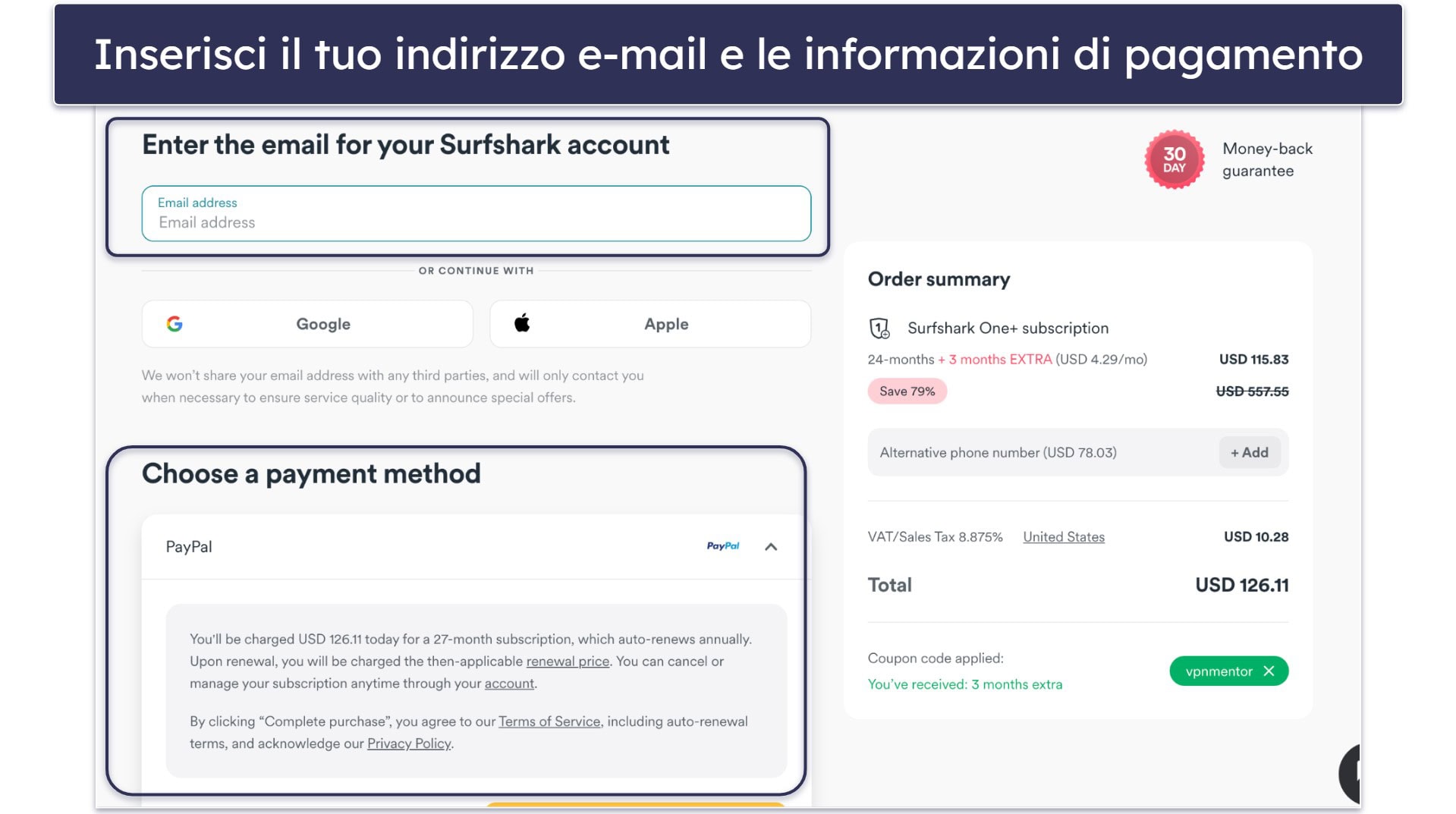Open the renewal price link

(x=568, y=662)
